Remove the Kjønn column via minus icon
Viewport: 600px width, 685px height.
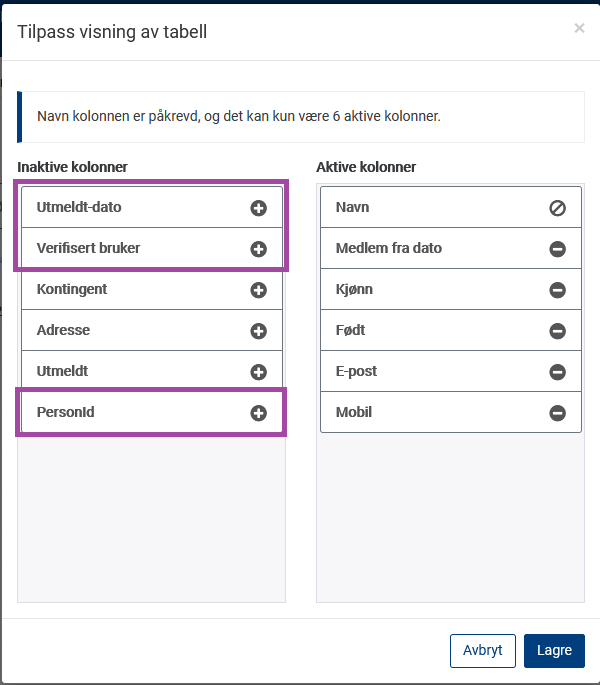(557, 290)
